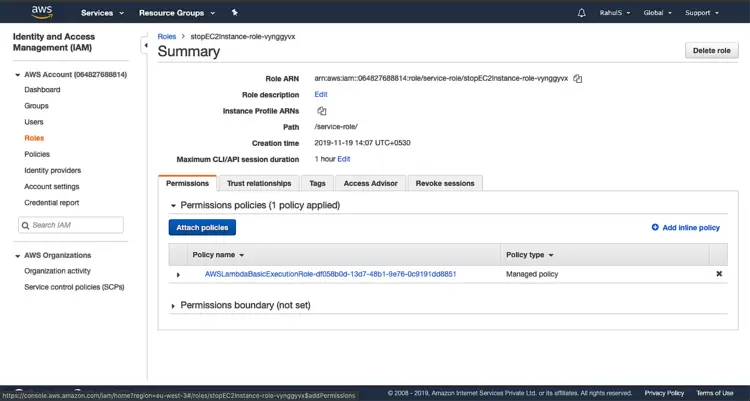Open the Global region dropdown
The height and width of the screenshot is (401, 750).
(x=657, y=13)
